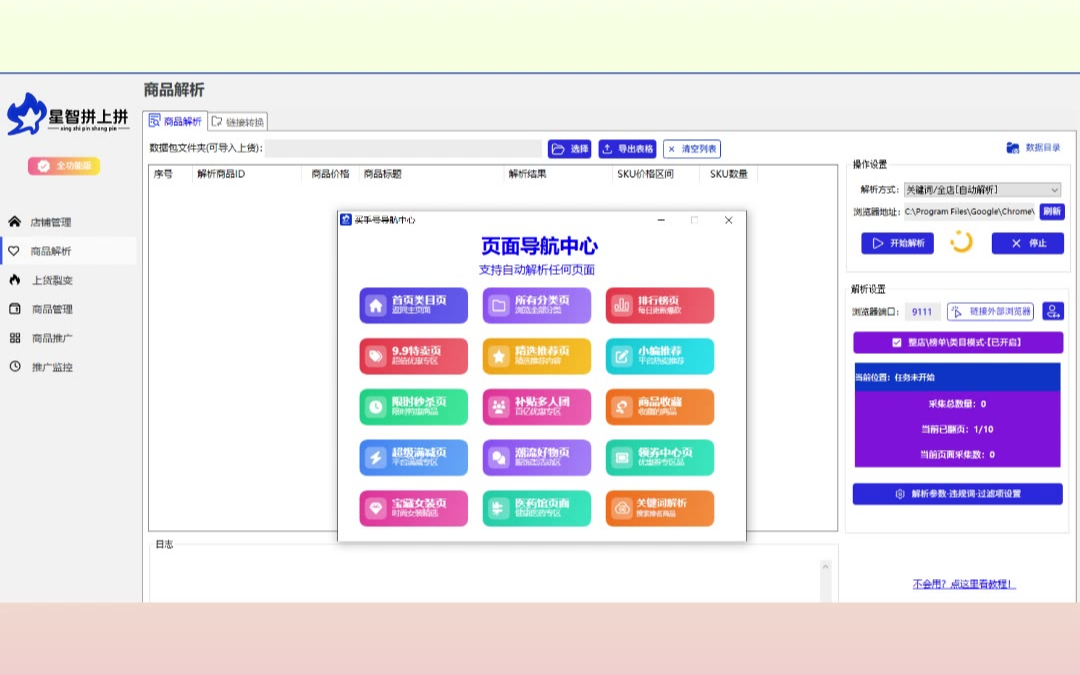Open 关键词解析 cloud search tile
1080x675 pixels.
(659, 508)
